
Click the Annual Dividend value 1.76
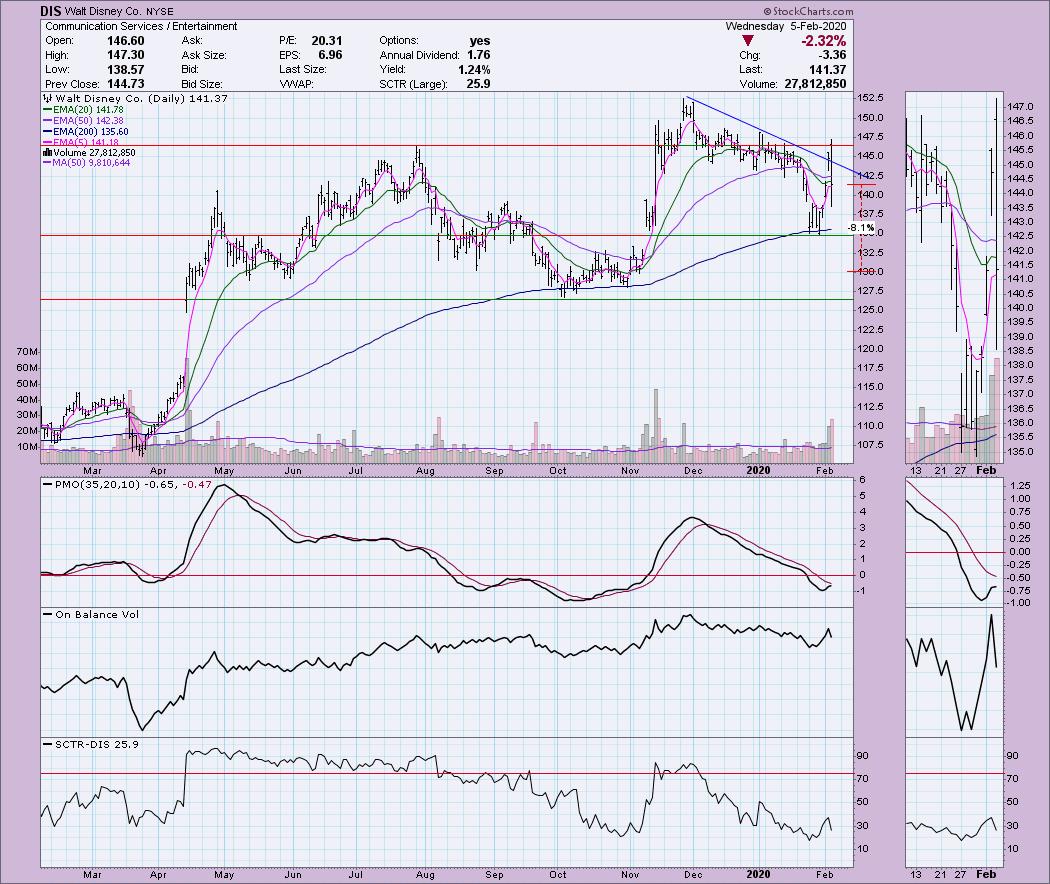[x=479, y=55]
